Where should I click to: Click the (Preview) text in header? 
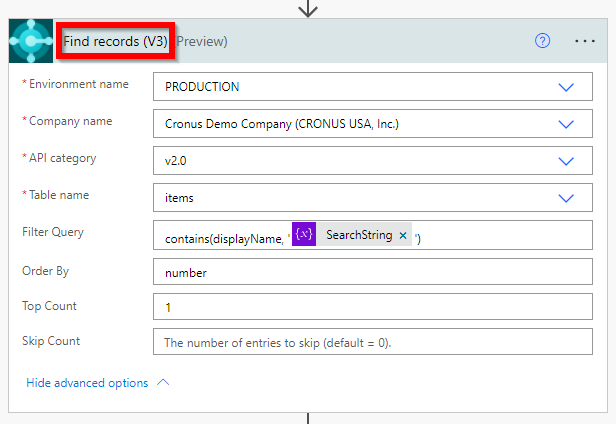[202, 41]
